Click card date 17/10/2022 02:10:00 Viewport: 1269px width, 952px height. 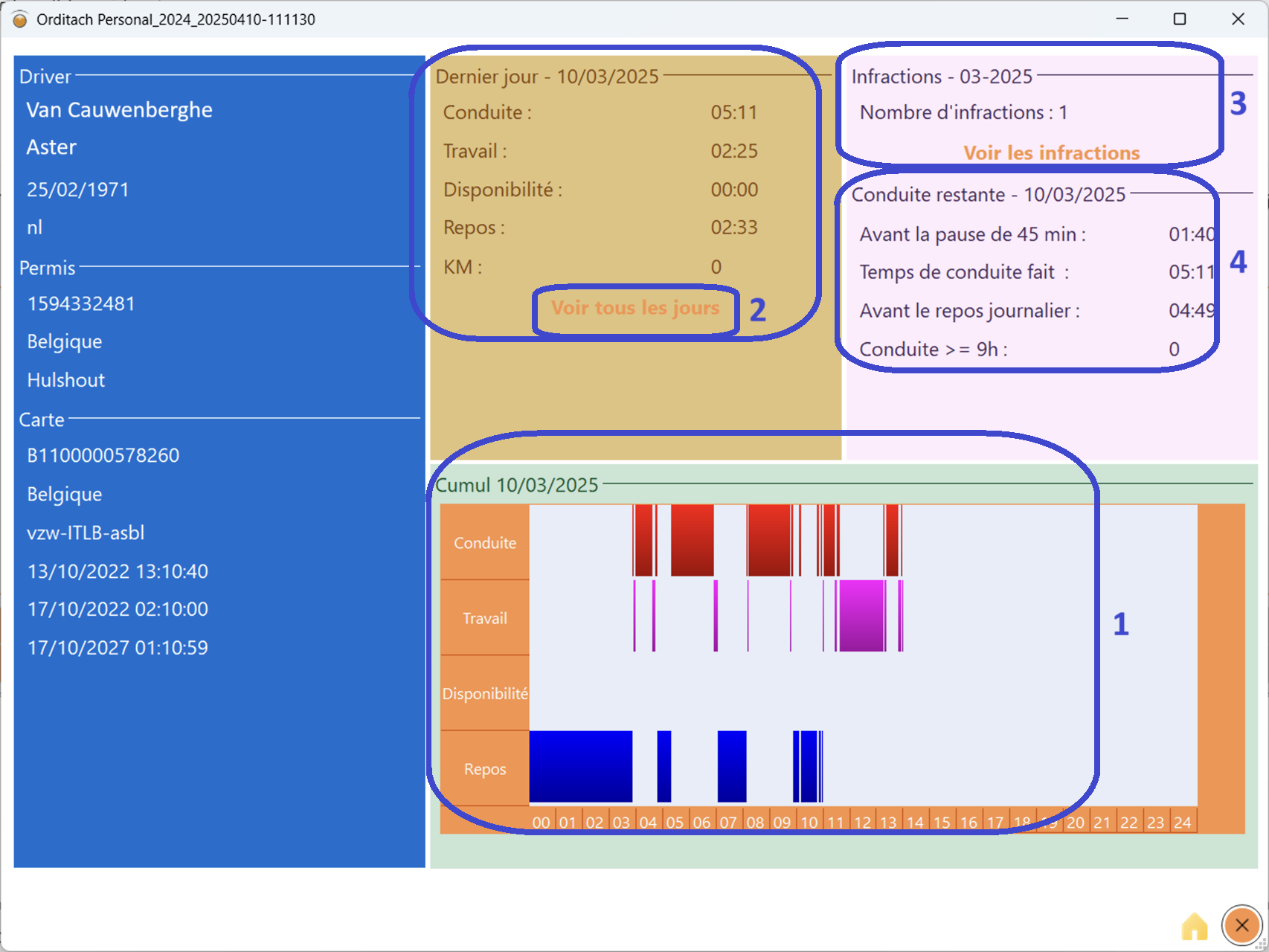pyautogui.click(x=118, y=609)
